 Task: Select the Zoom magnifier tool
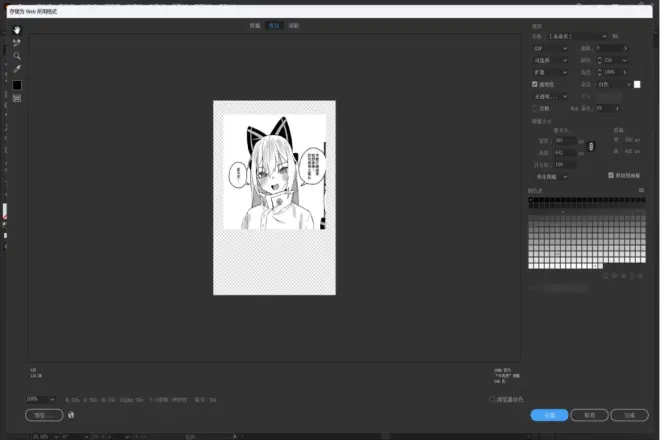[x=17, y=56]
